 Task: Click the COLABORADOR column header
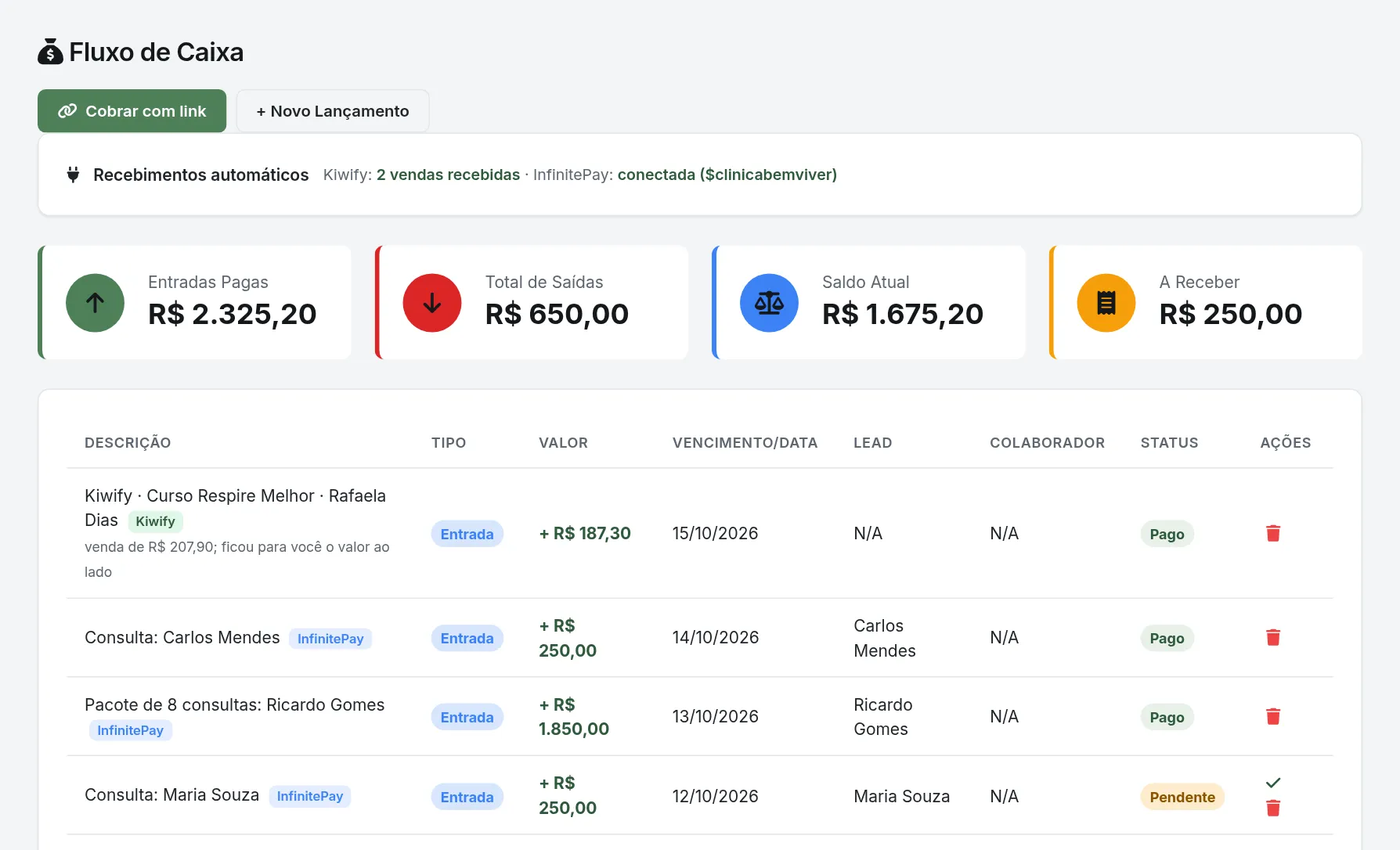point(1047,443)
